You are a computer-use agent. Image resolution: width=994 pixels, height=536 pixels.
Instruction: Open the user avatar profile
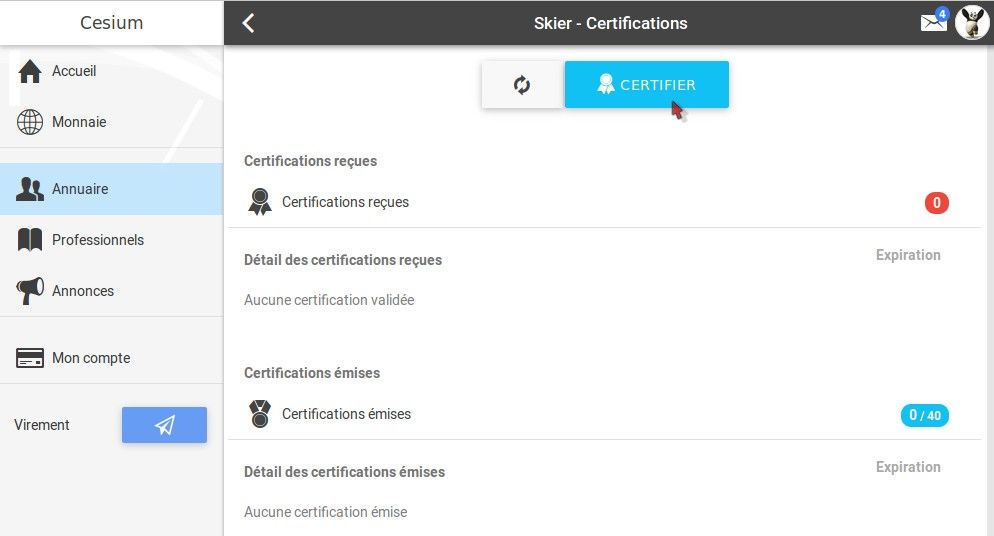point(972,23)
